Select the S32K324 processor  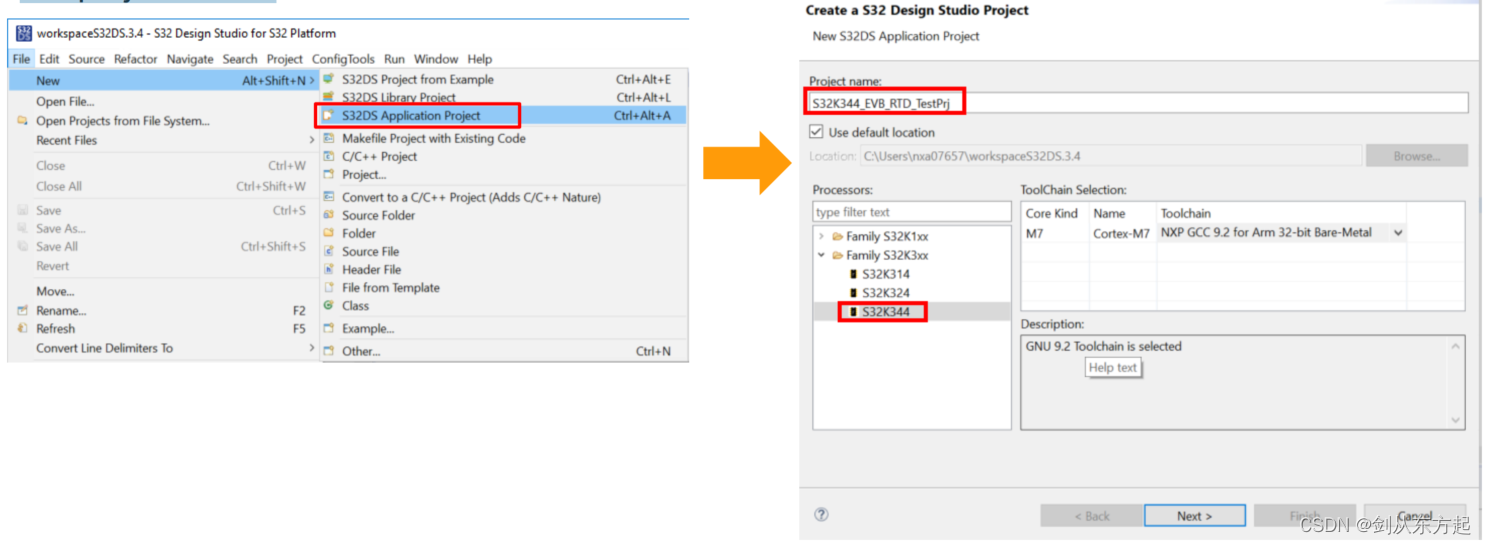[x=885, y=293]
